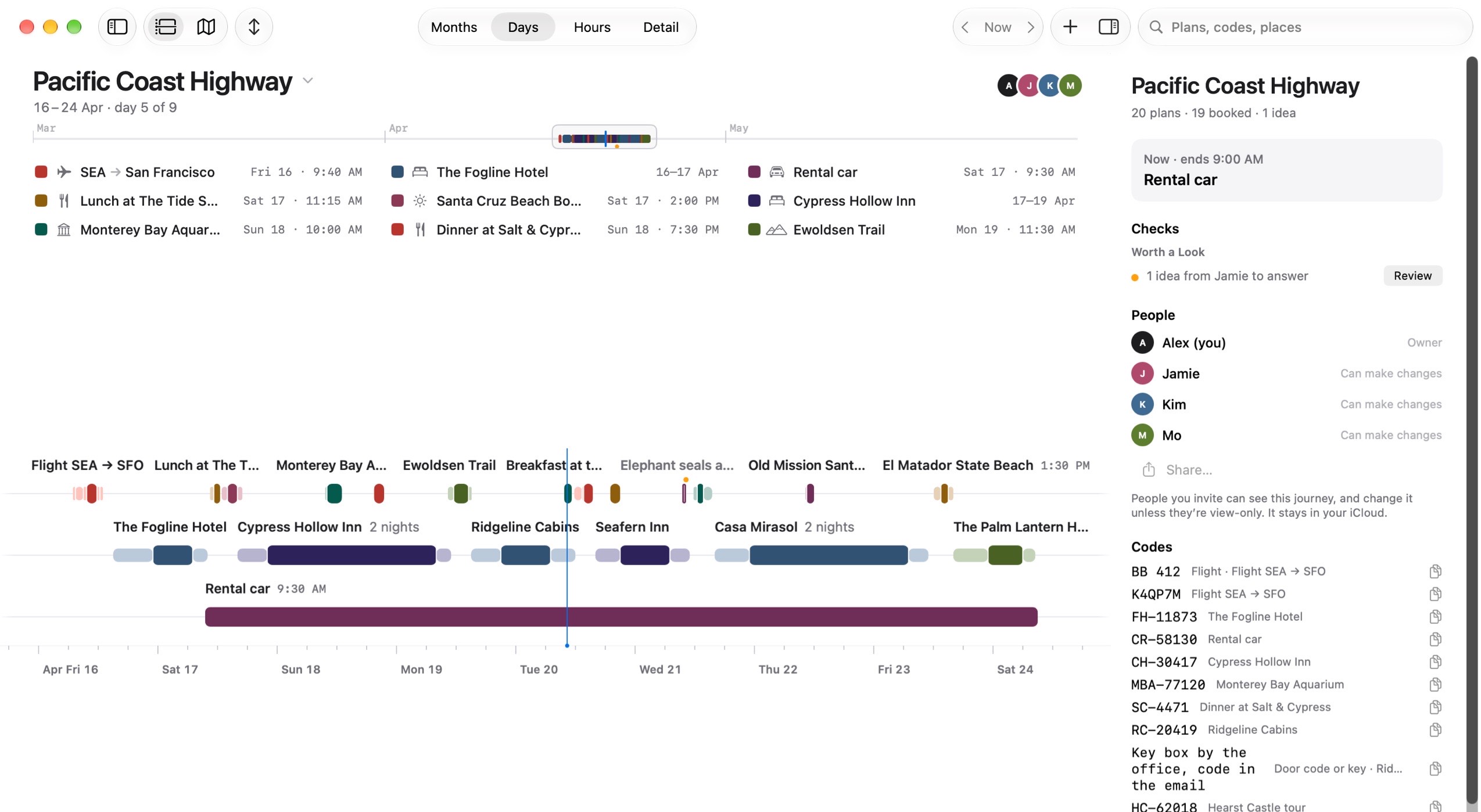This screenshot has width=1481, height=812.
Task: Copy the FH-11873 Fogline Hotel code
Action: point(1435,617)
